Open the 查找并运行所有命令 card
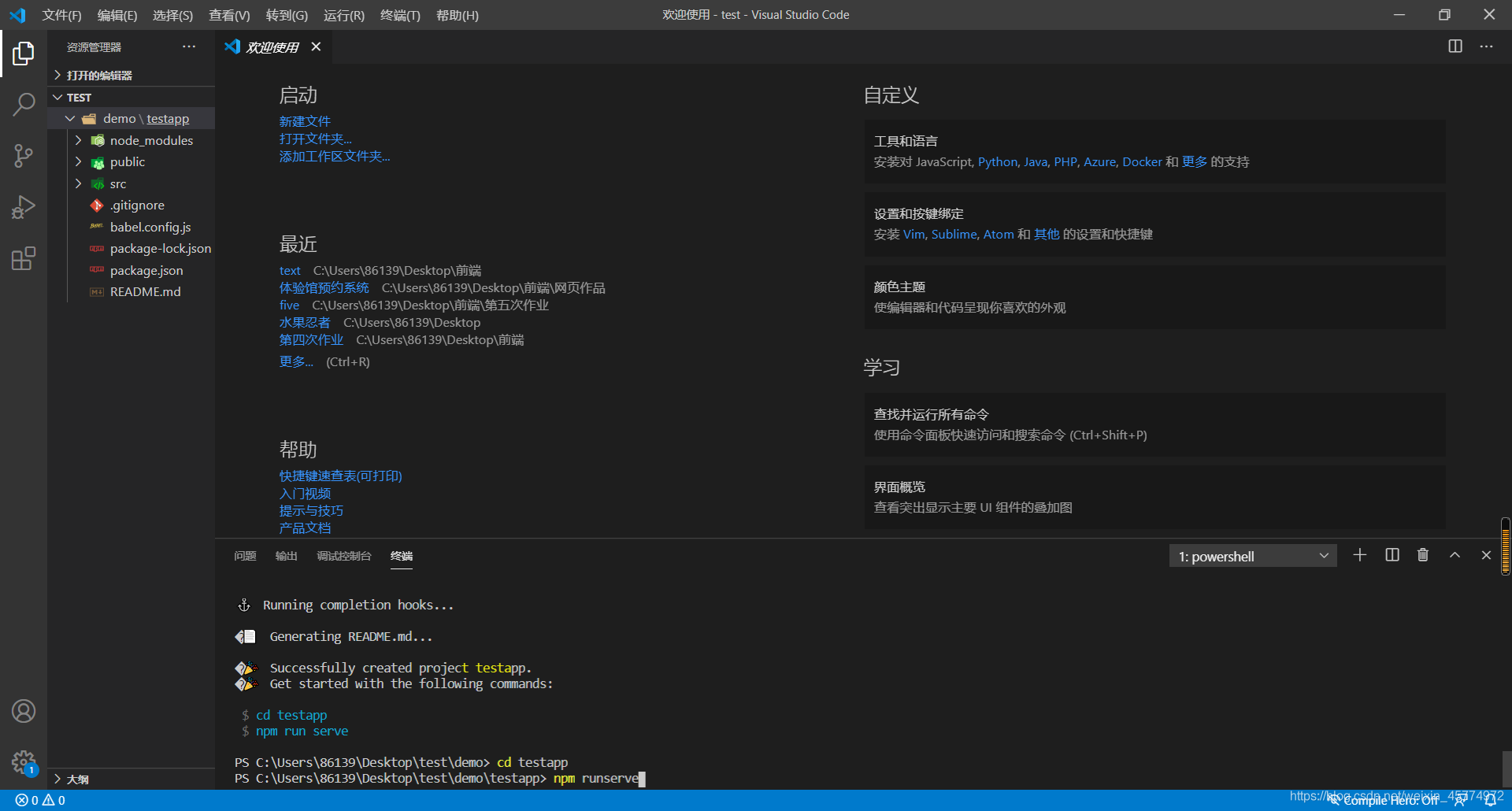The height and width of the screenshot is (811, 1512). 1154,424
